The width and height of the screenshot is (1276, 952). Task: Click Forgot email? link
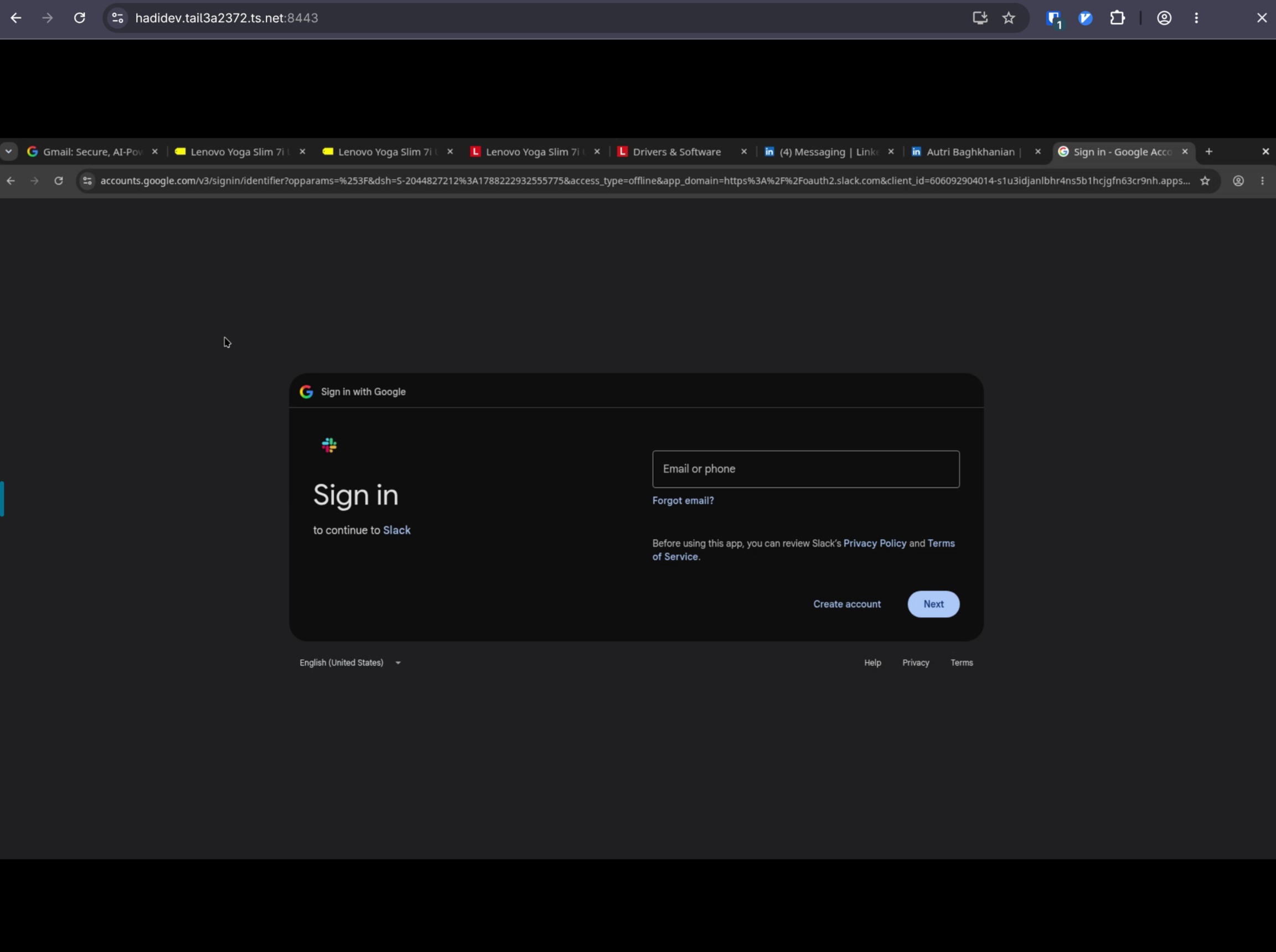click(x=683, y=501)
